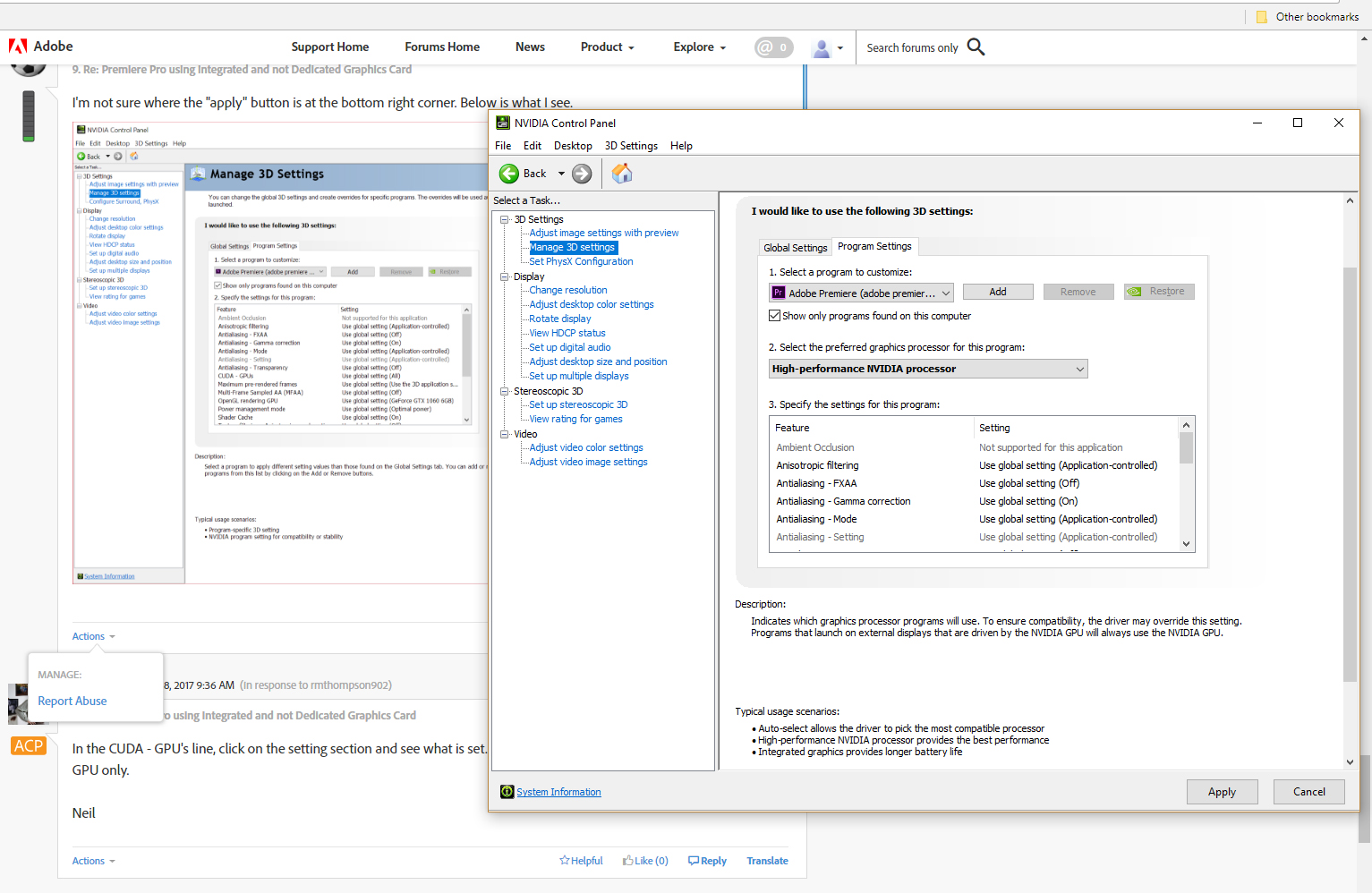Translate the forum post
This screenshot has width=1372, height=893.
pyautogui.click(x=767, y=861)
